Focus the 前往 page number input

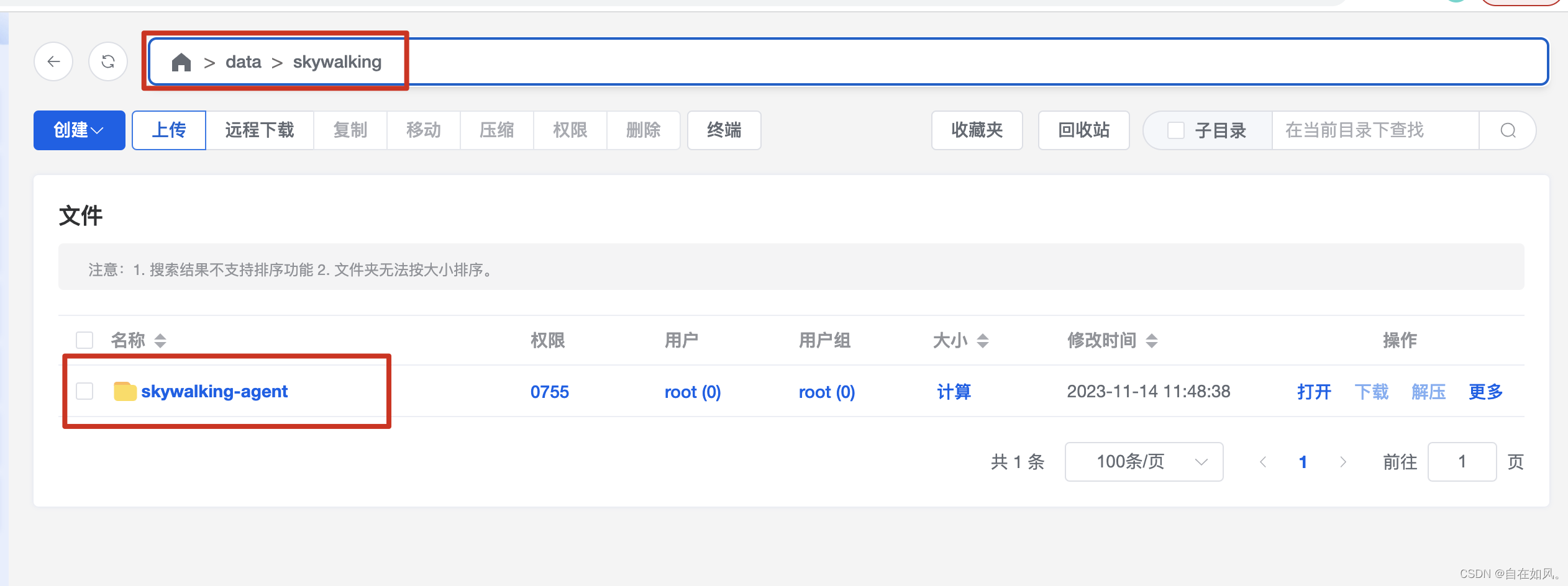(x=1462, y=462)
